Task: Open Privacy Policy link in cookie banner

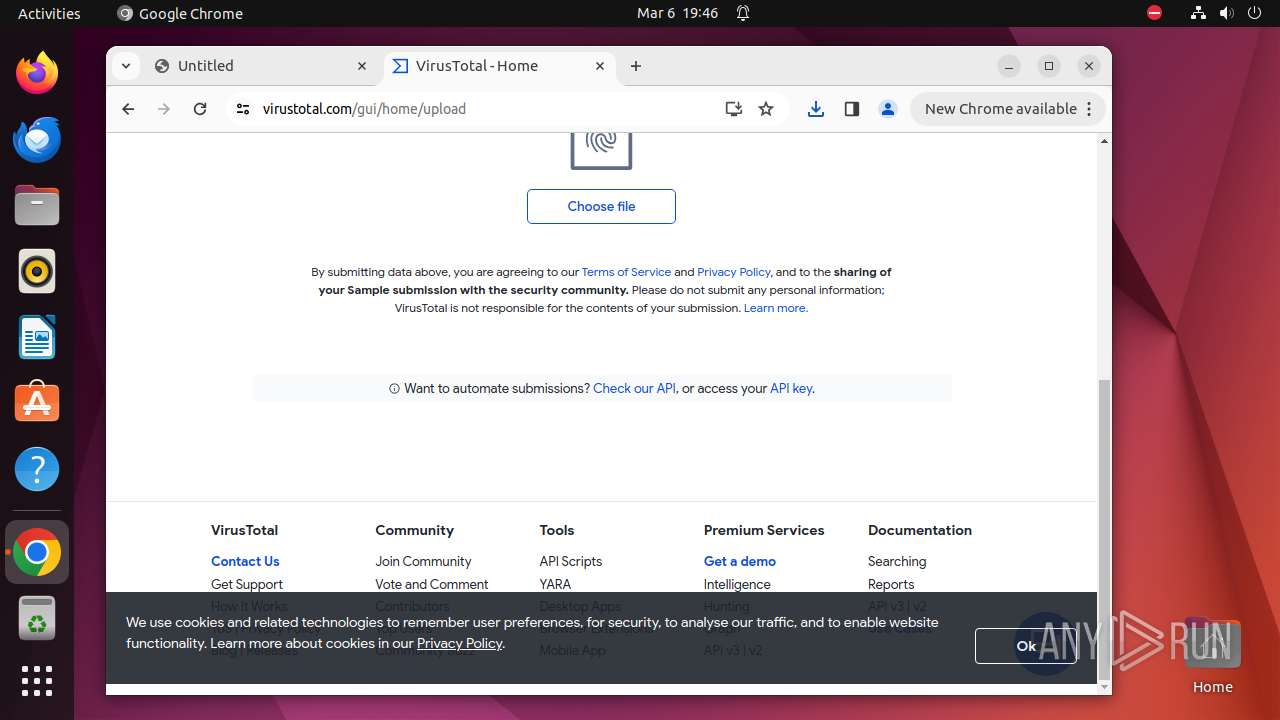Action: pos(460,643)
